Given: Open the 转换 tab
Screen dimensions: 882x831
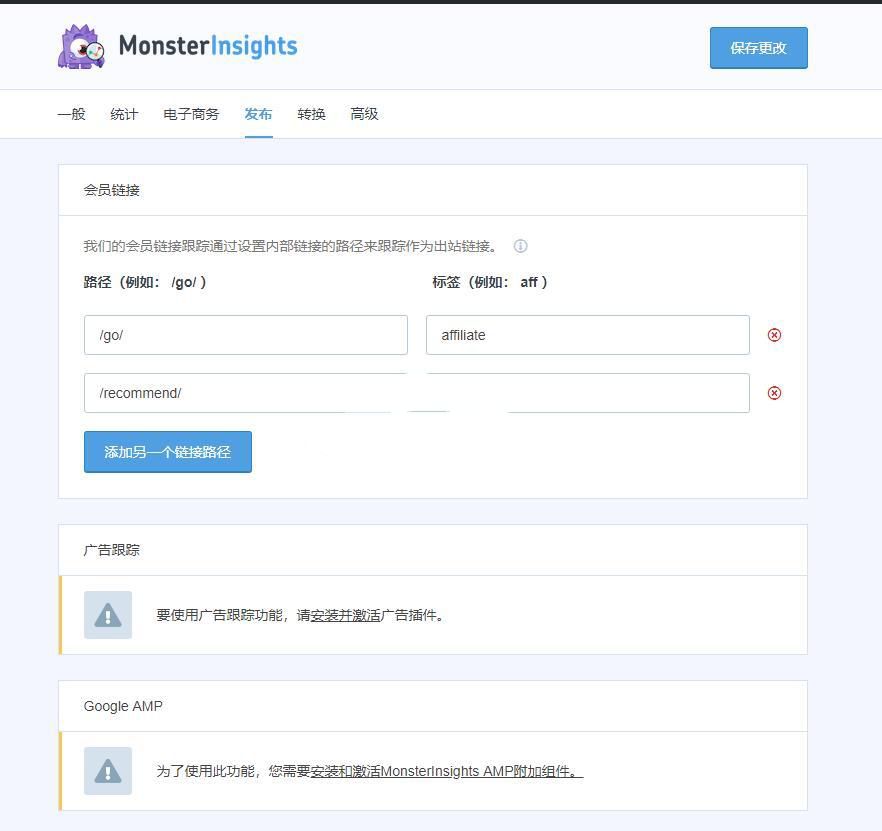Looking at the screenshot, I should click(x=311, y=114).
